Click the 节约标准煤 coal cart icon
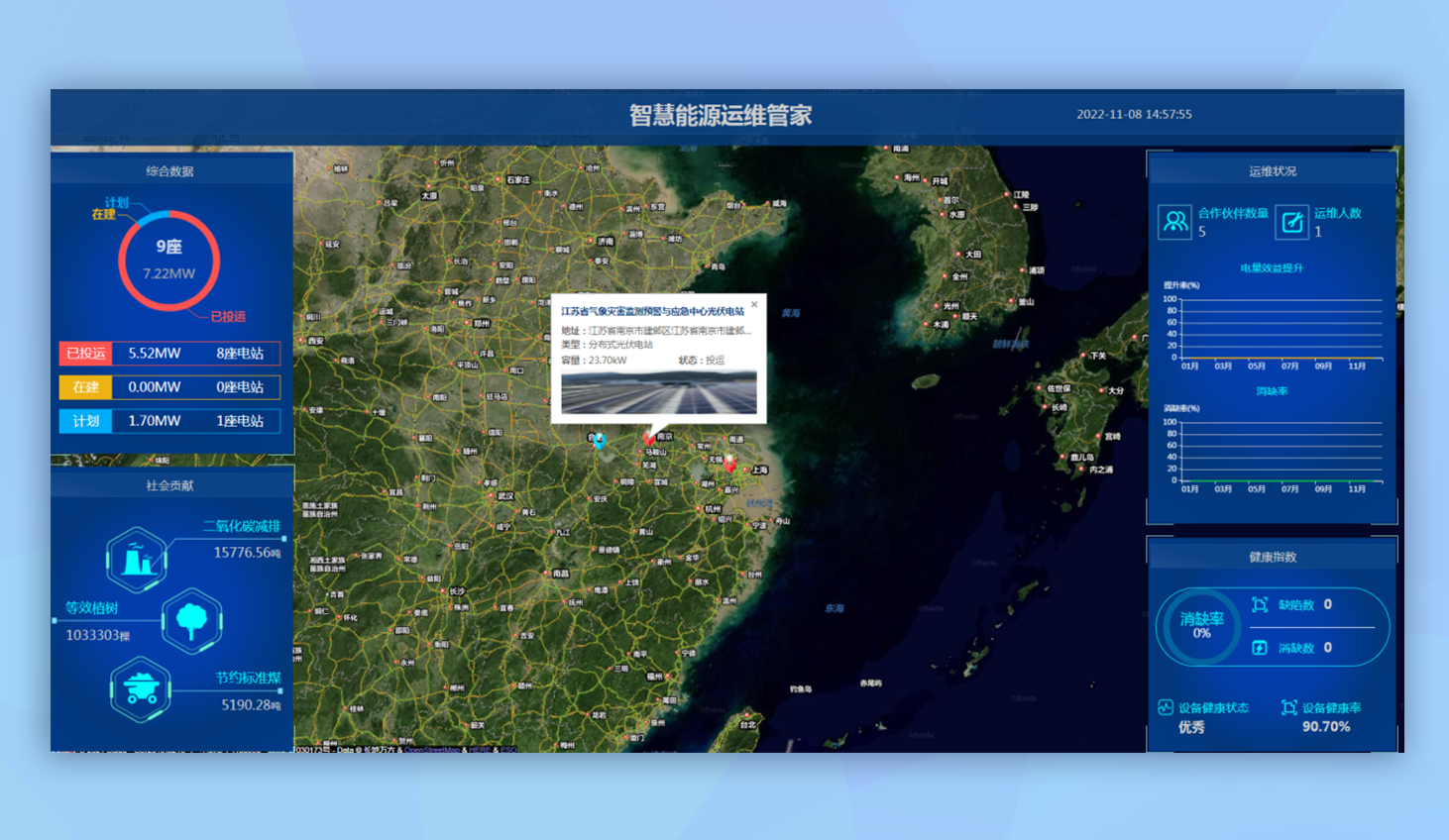This screenshot has height=840, width=1449. [x=141, y=688]
